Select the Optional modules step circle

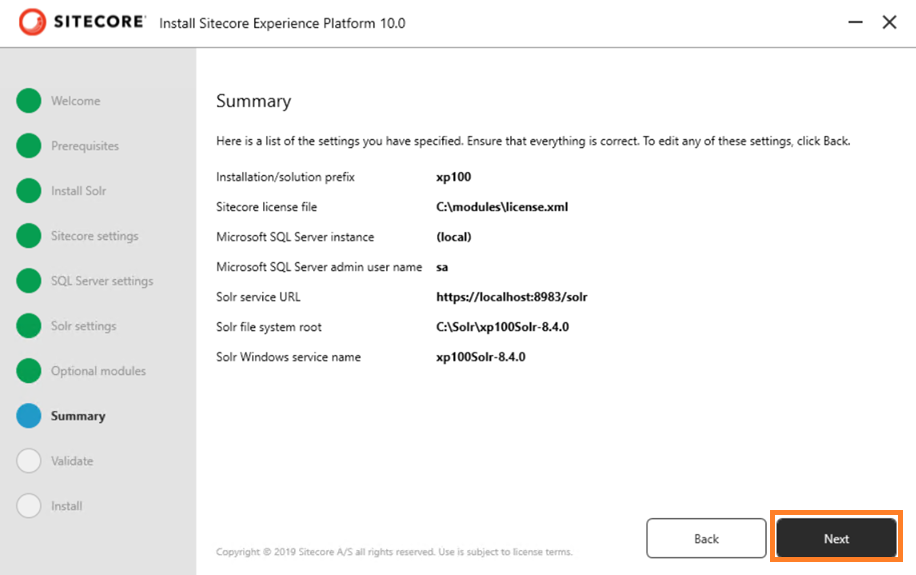click(29, 370)
